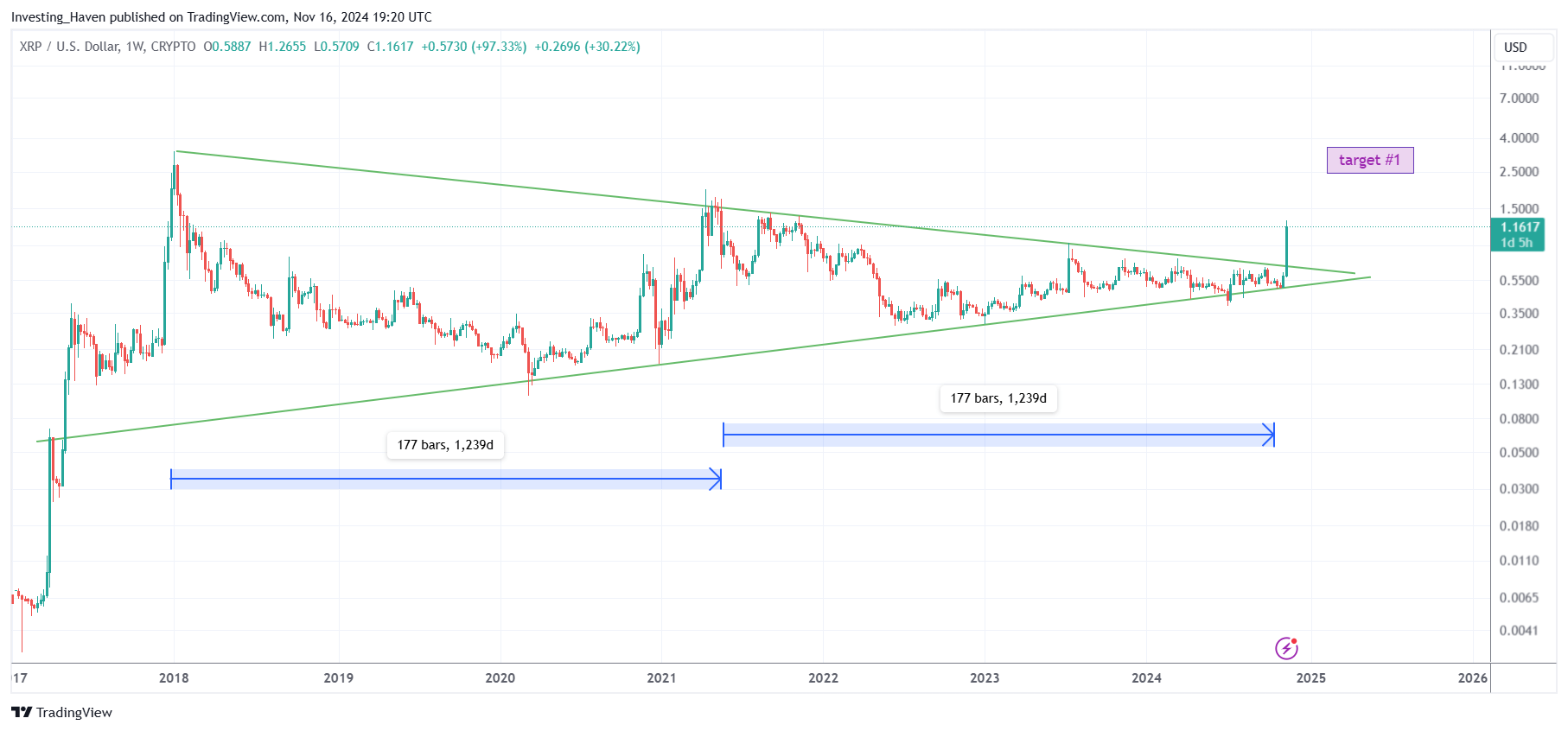Click the 0.0110 price axis label

coord(1520,561)
